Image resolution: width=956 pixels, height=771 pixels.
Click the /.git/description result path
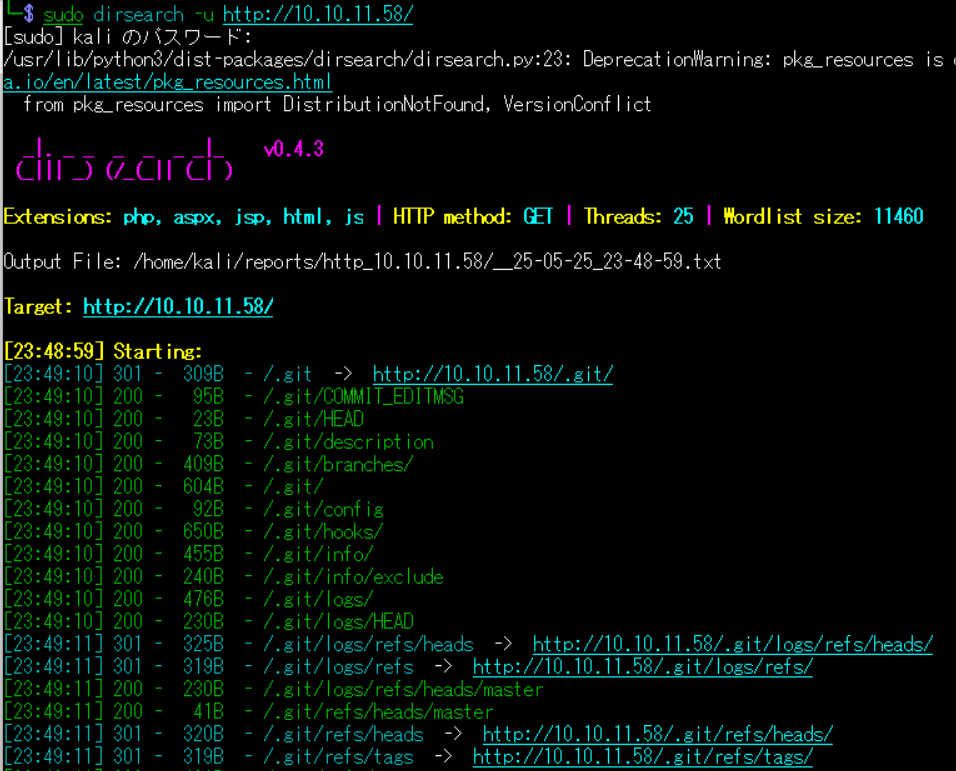[348, 442]
